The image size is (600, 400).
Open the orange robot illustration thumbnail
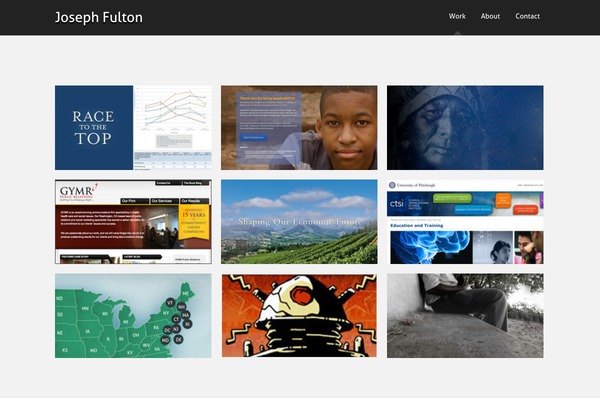tap(299, 316)
